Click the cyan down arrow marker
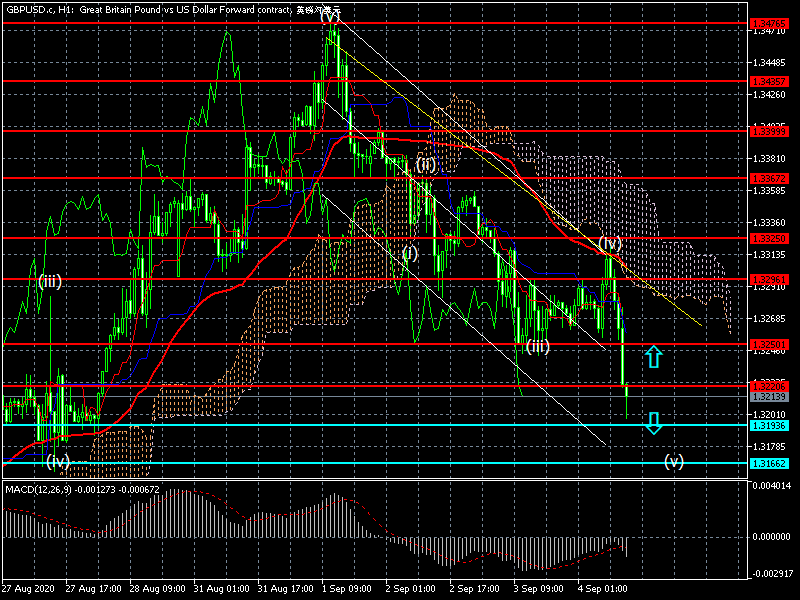 pyautogui.click(x=653, y=423)
